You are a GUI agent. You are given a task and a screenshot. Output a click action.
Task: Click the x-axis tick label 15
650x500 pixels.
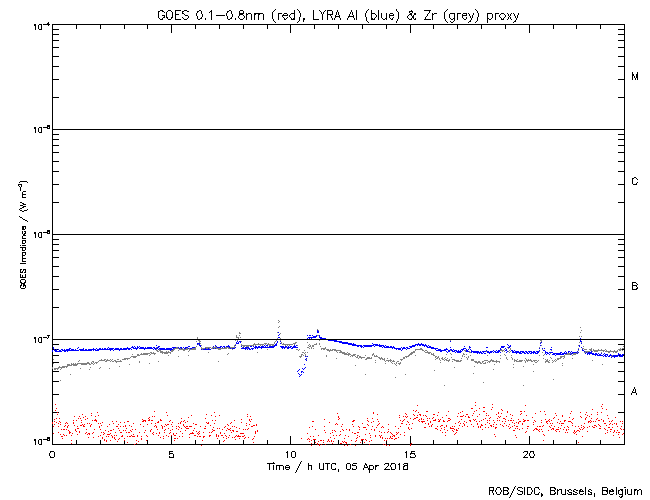pyautogui.click(x=409, y=454)
